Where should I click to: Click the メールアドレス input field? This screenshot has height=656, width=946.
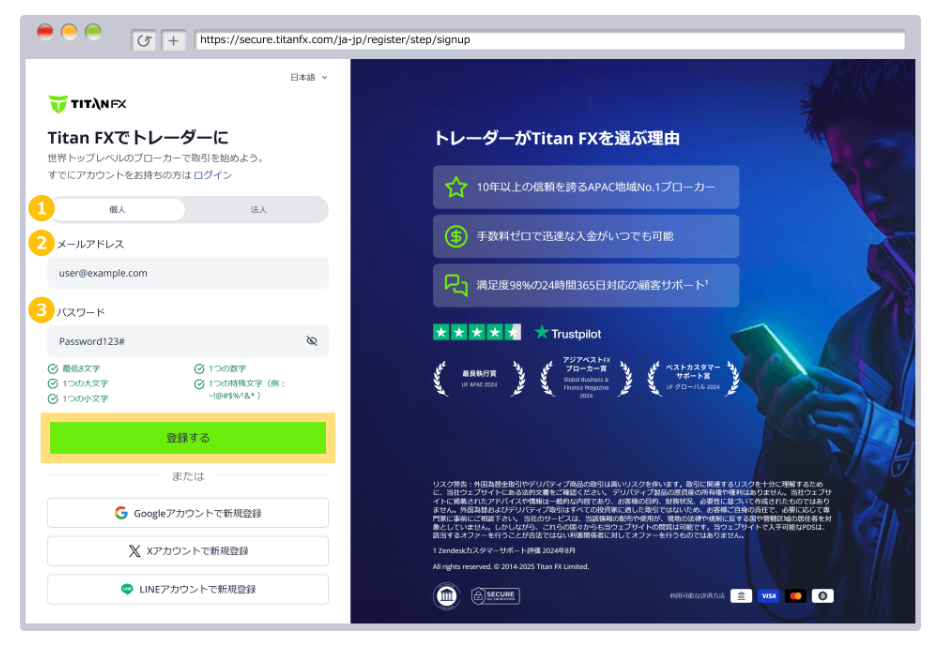tap(188, 273)
